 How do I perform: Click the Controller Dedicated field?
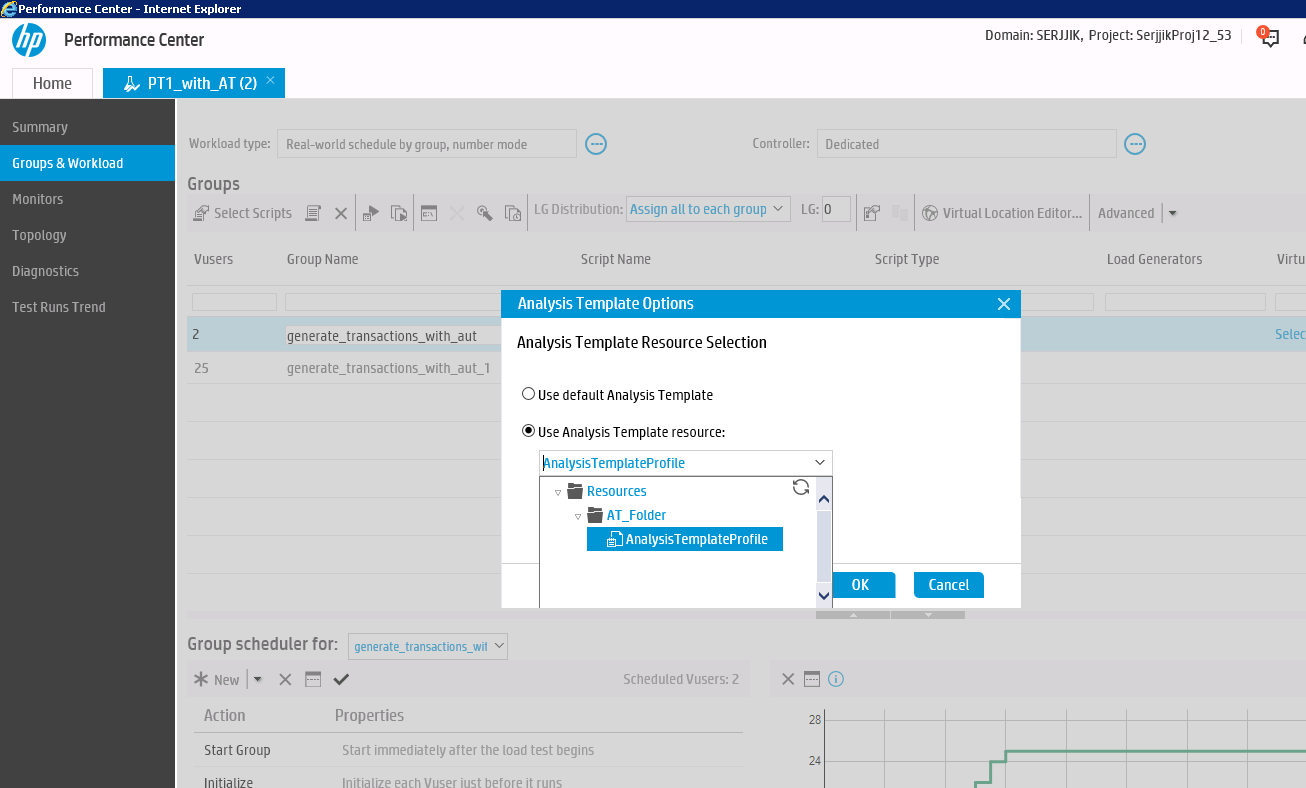click(x=966, y=144)
